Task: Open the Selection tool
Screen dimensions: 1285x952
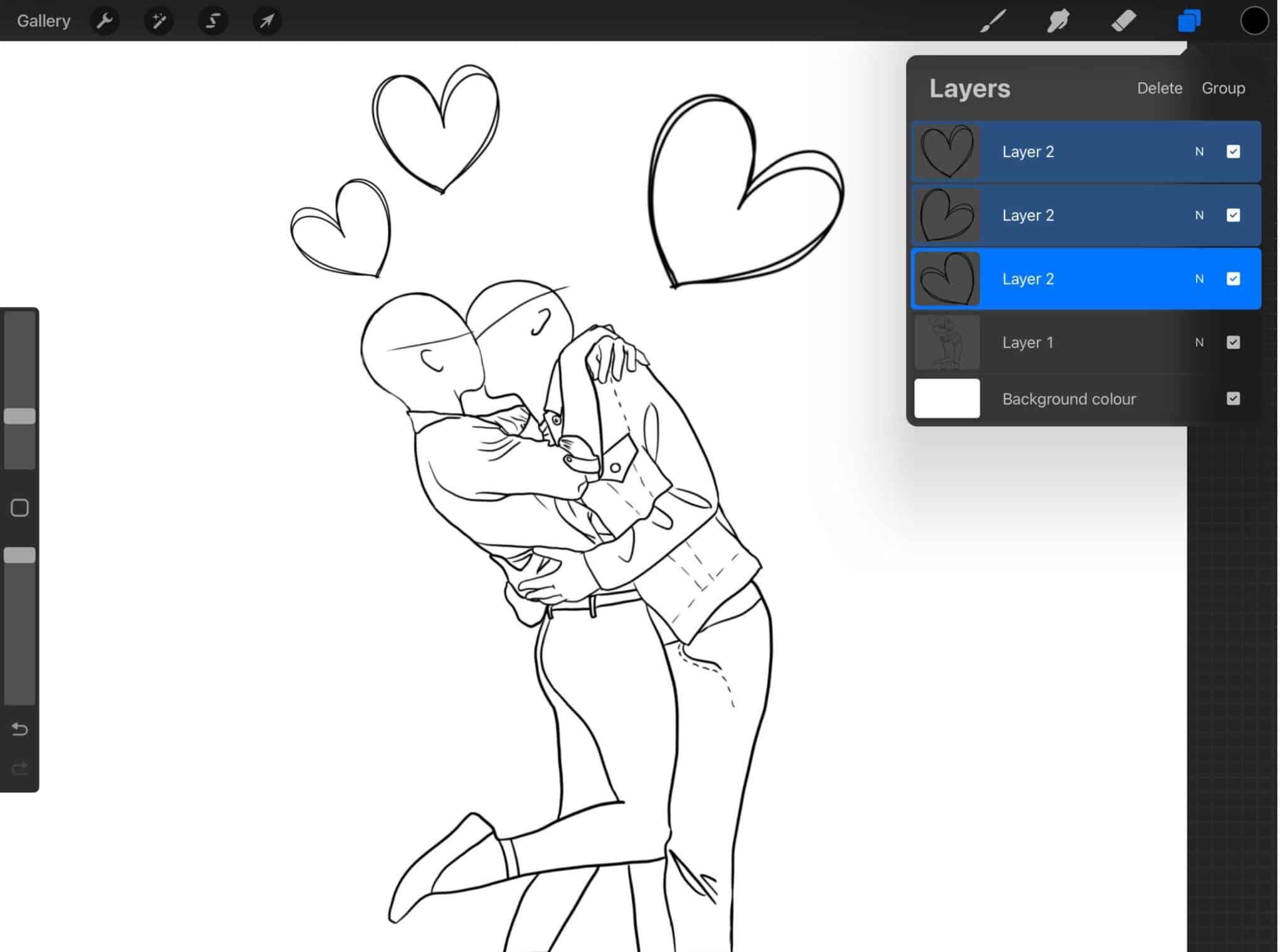Action: (213, 21)
